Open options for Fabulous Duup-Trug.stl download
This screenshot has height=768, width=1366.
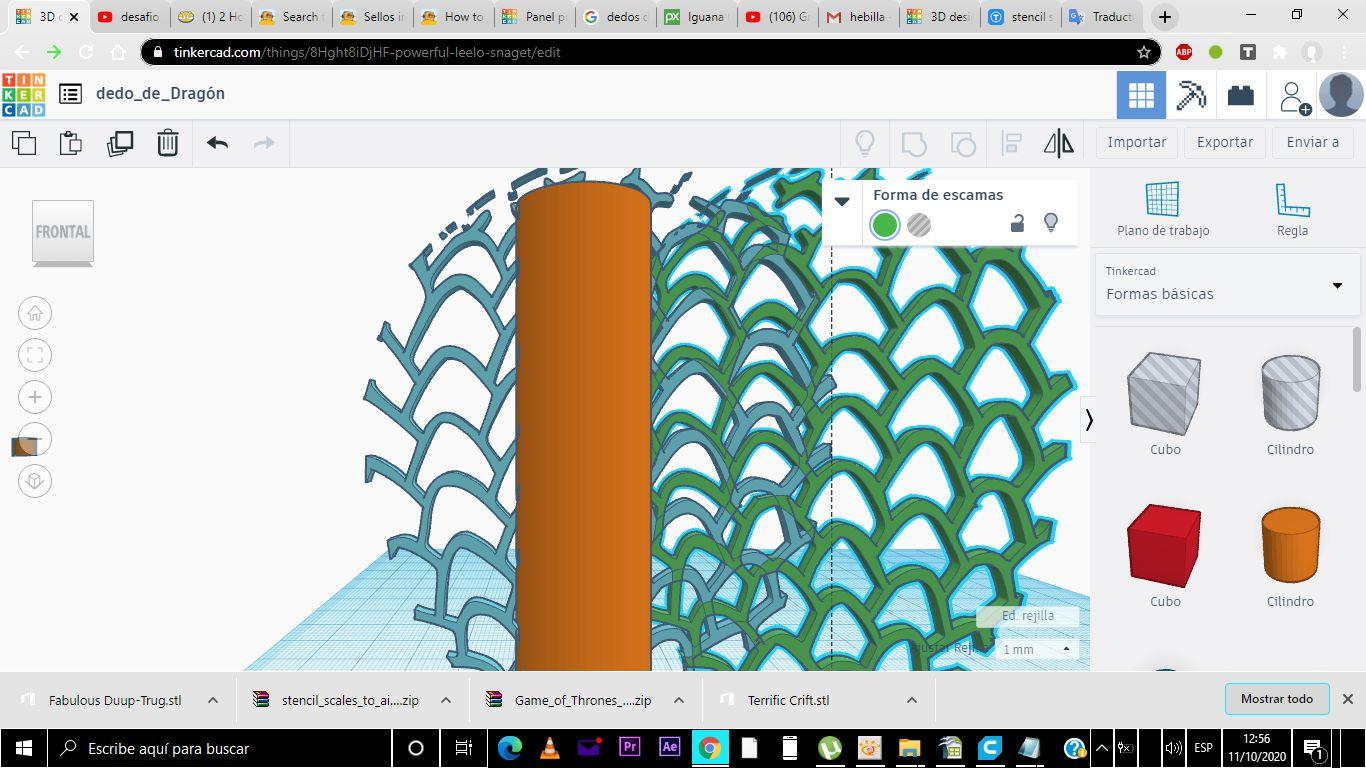click(x=213, y=700)
